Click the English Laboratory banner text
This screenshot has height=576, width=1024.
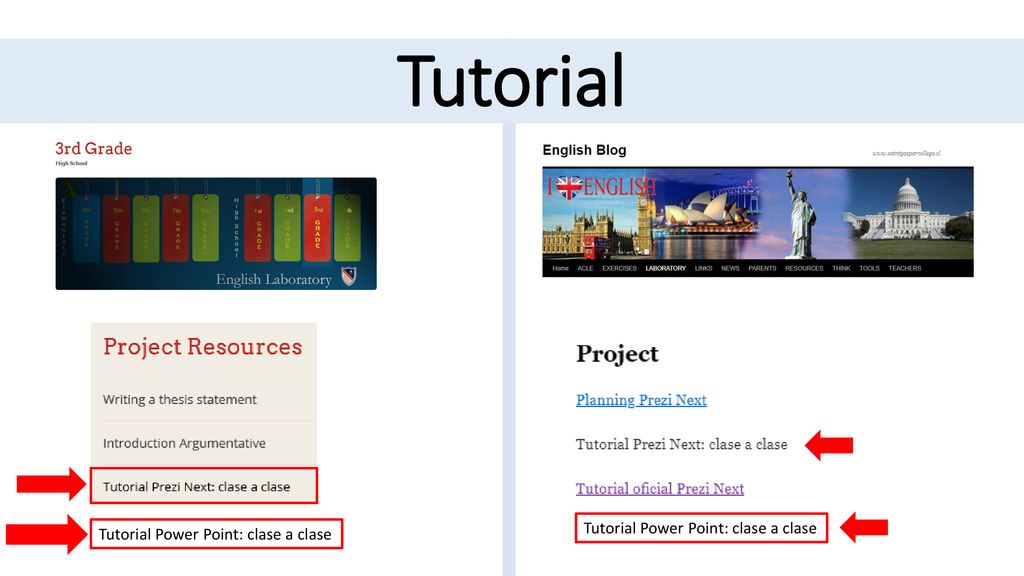274,280
